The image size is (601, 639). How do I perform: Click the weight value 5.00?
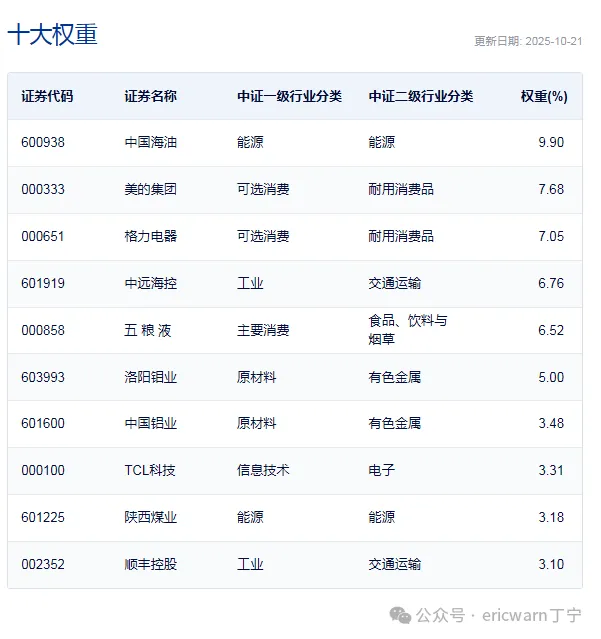pyautogui.click(x=551, y=377)
